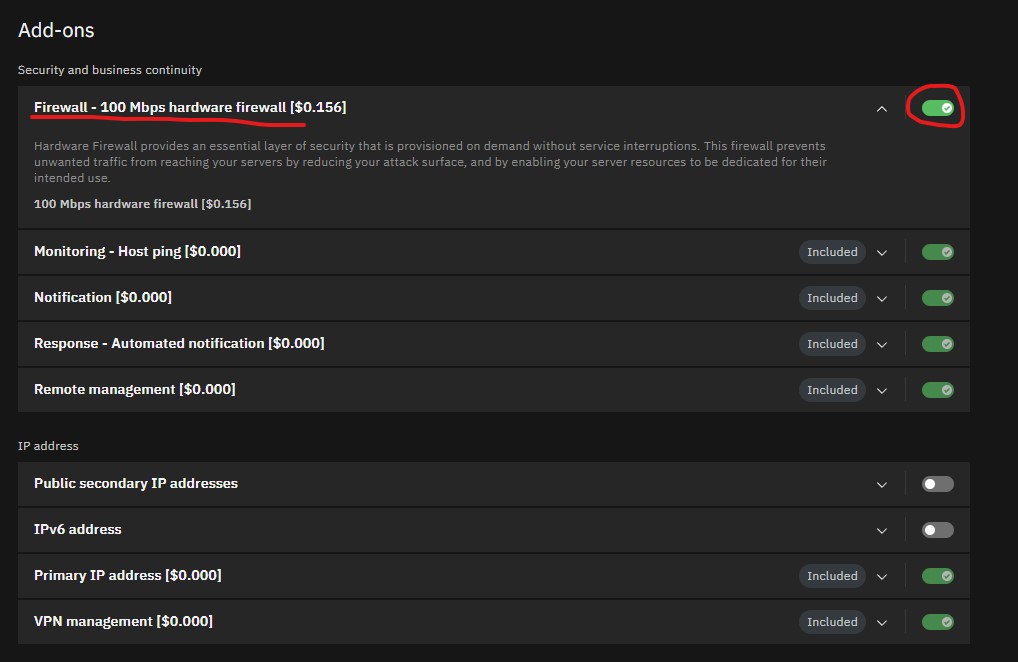The height and width of the screenshot is (662, 1018).
Task: Open Remote management dropdown chevron
Action: 881,391
